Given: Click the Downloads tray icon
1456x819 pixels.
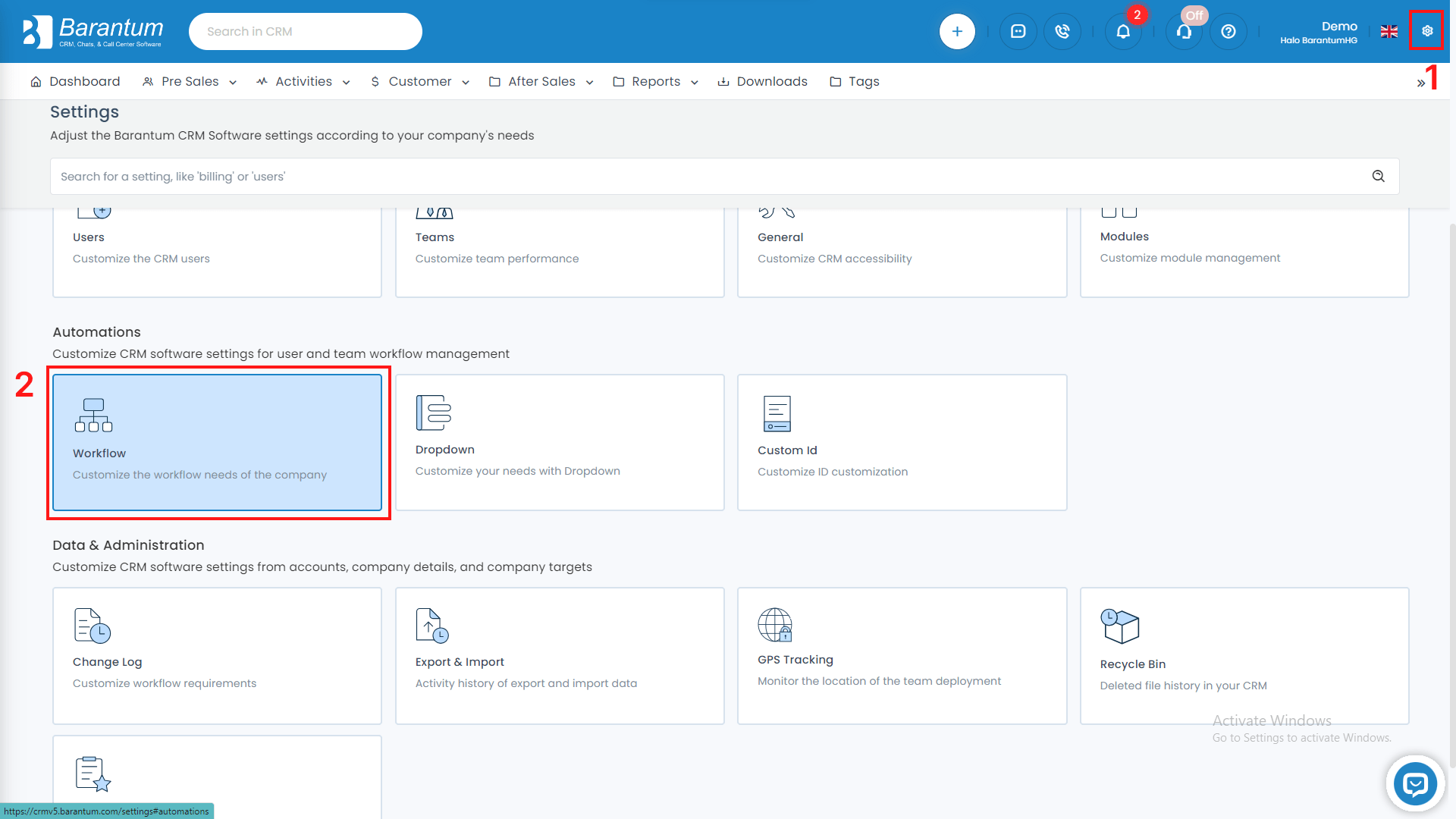Looking at the screenshot, I should 723,81.
